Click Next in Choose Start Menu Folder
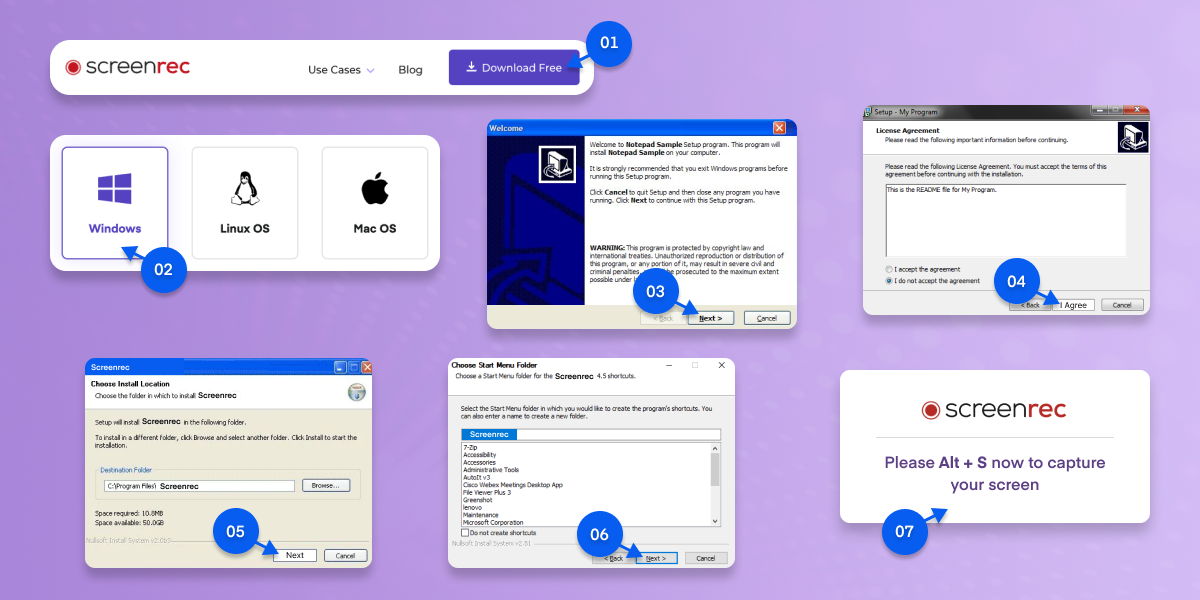 click(656, 557)
